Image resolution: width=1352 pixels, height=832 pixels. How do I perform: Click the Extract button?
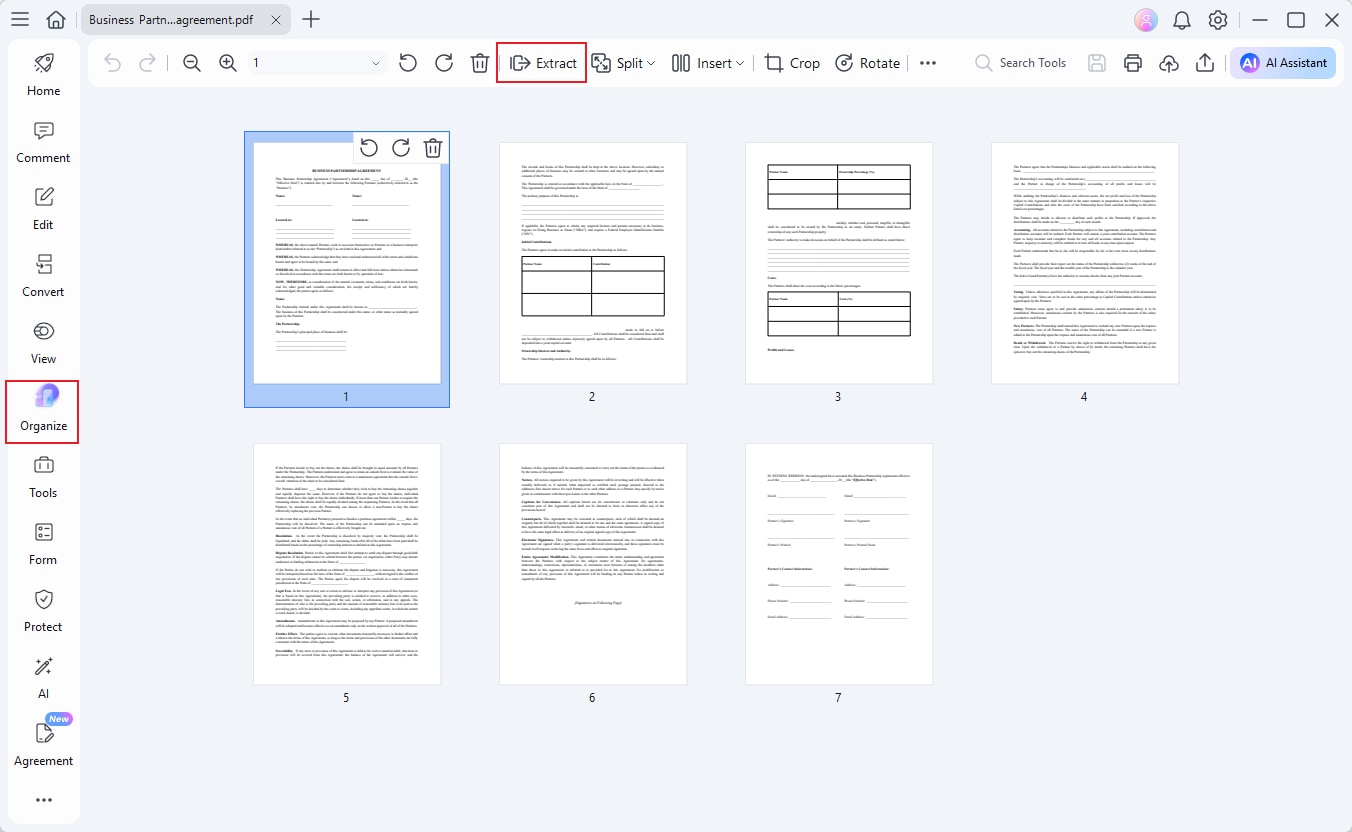[542, 63]
